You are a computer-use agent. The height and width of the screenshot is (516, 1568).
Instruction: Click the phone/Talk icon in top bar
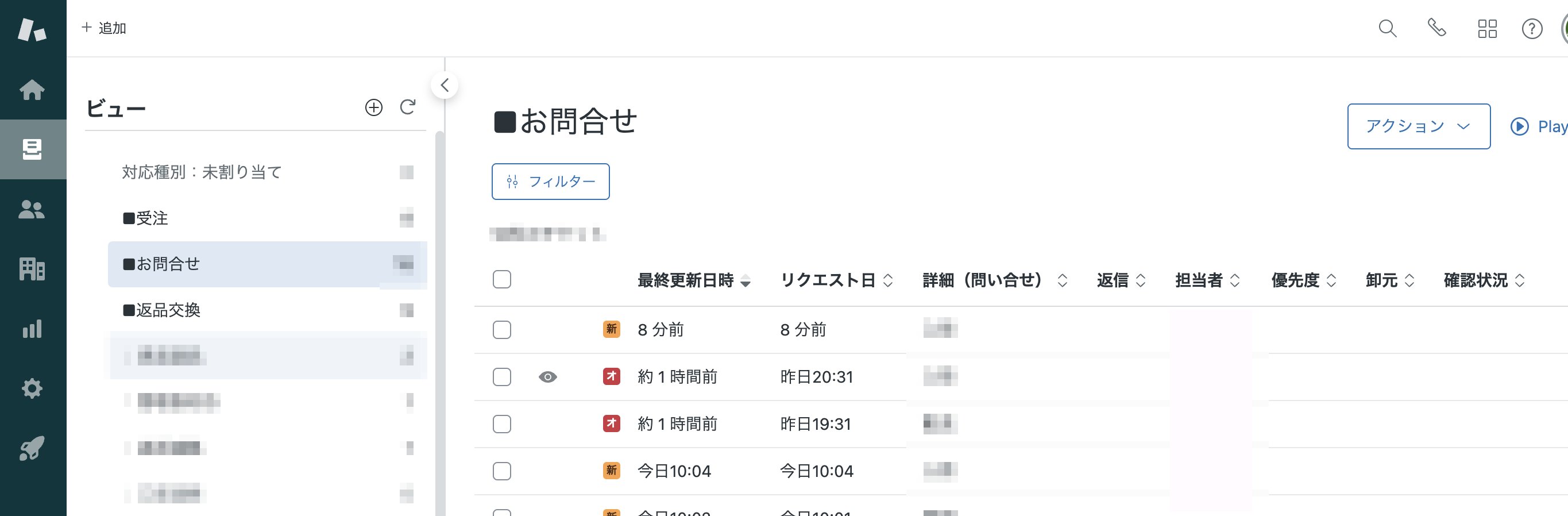pos(1438,29)
